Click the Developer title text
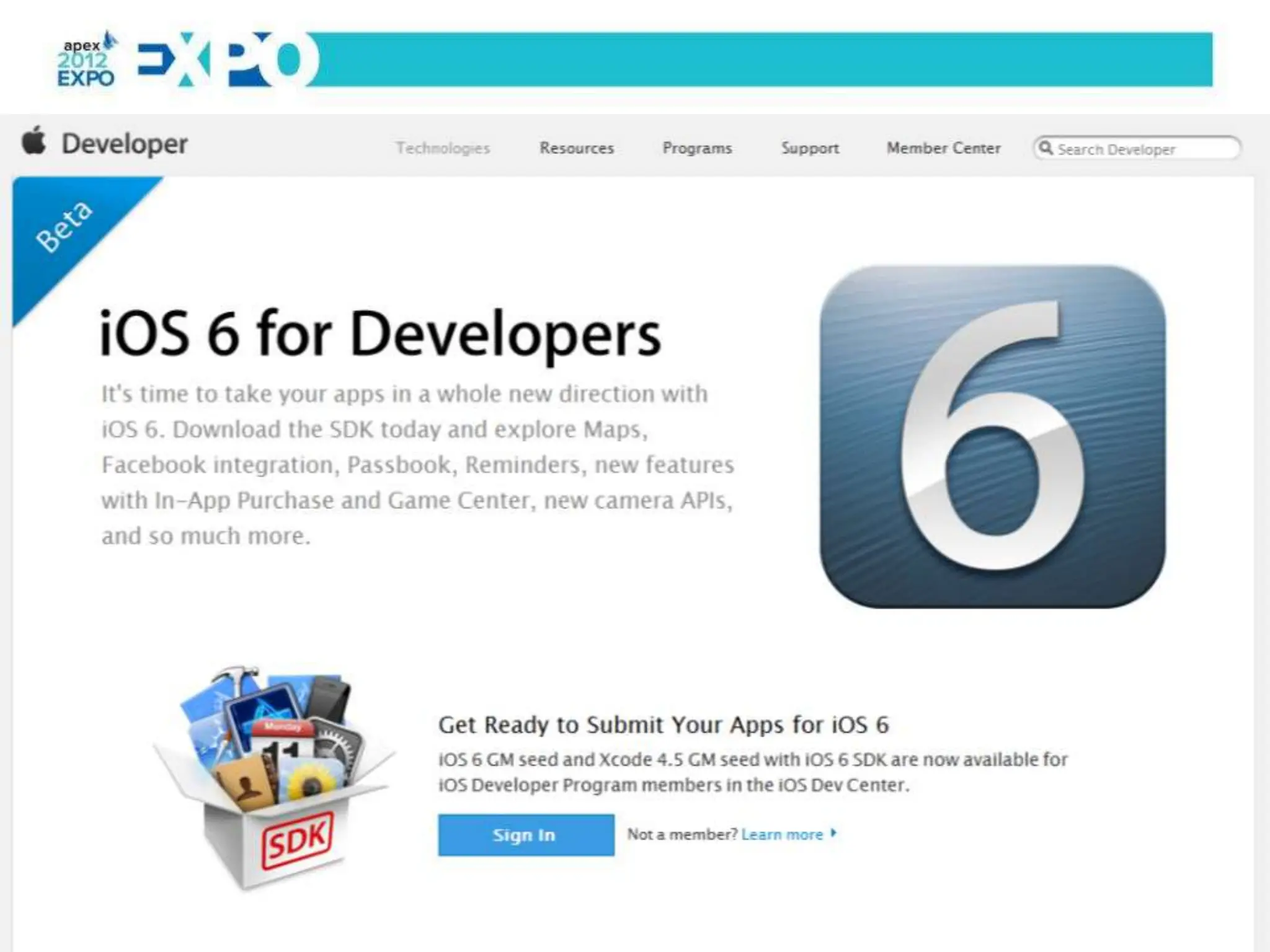Viewport: 1270px width, 952px height. [124, 144]
